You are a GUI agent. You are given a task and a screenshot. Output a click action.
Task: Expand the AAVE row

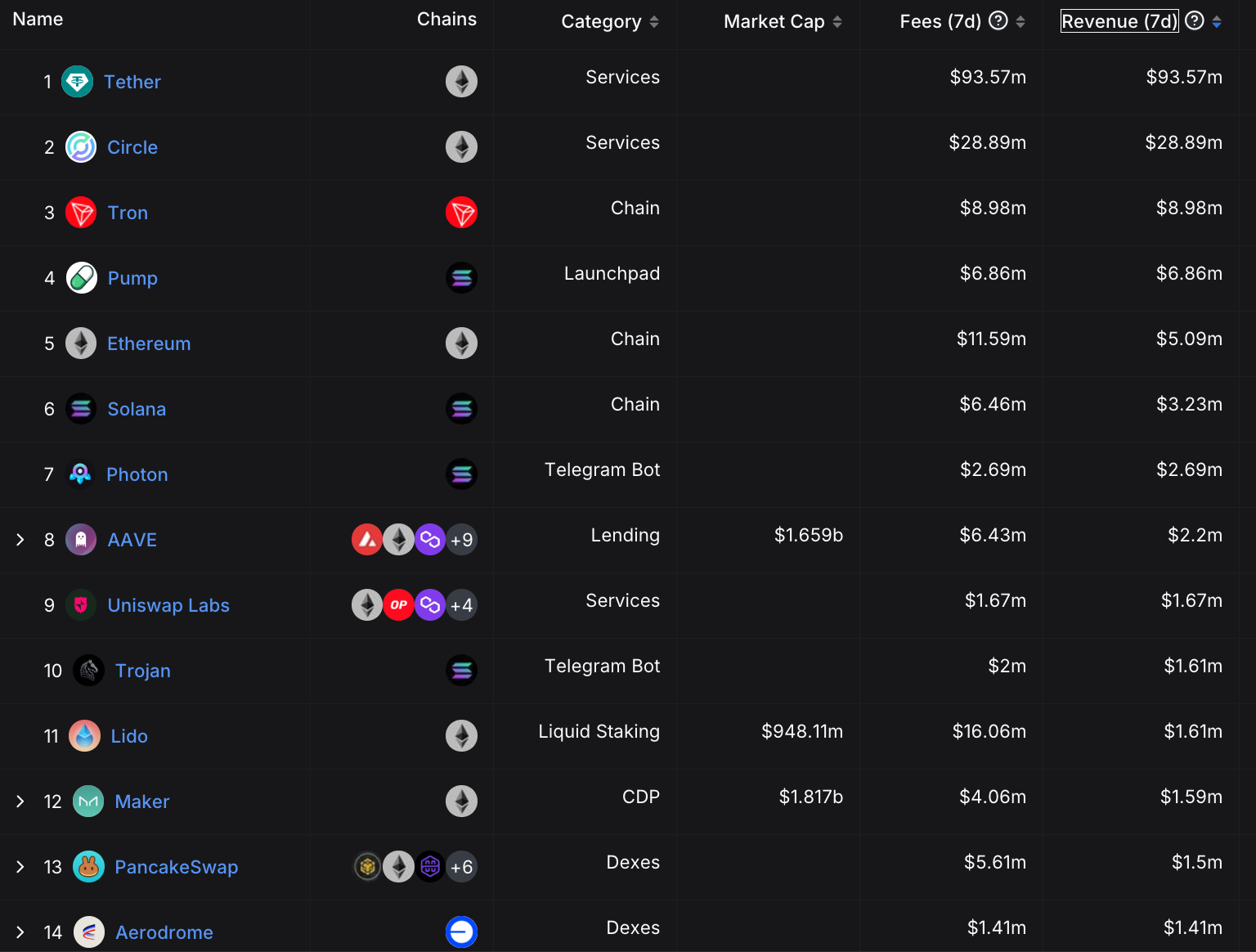20,540
